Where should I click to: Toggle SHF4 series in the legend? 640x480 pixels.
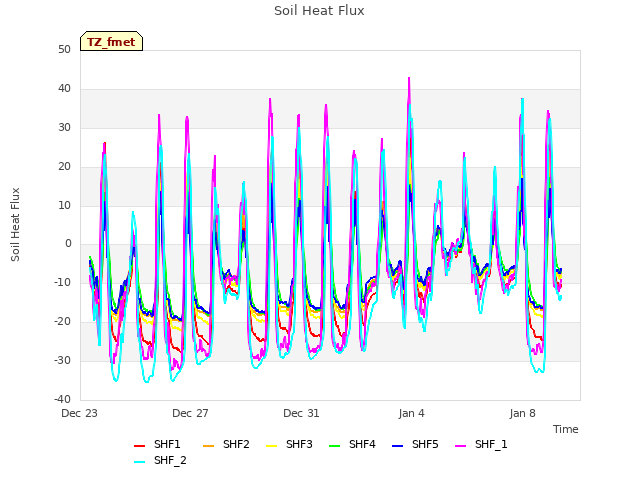[352, 444]
